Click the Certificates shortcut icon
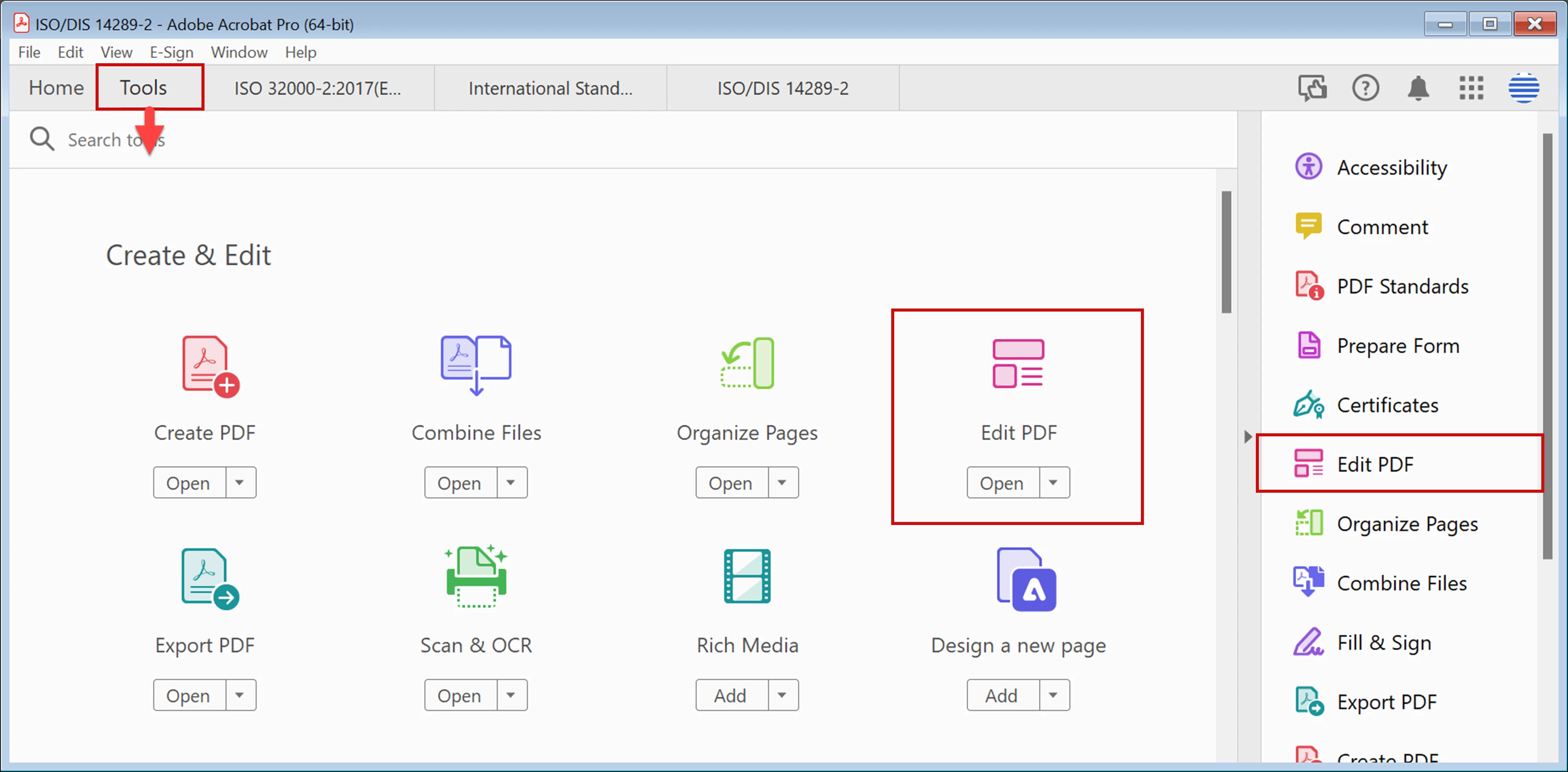Screen dimensions: 1568x772 (1308, 405)
